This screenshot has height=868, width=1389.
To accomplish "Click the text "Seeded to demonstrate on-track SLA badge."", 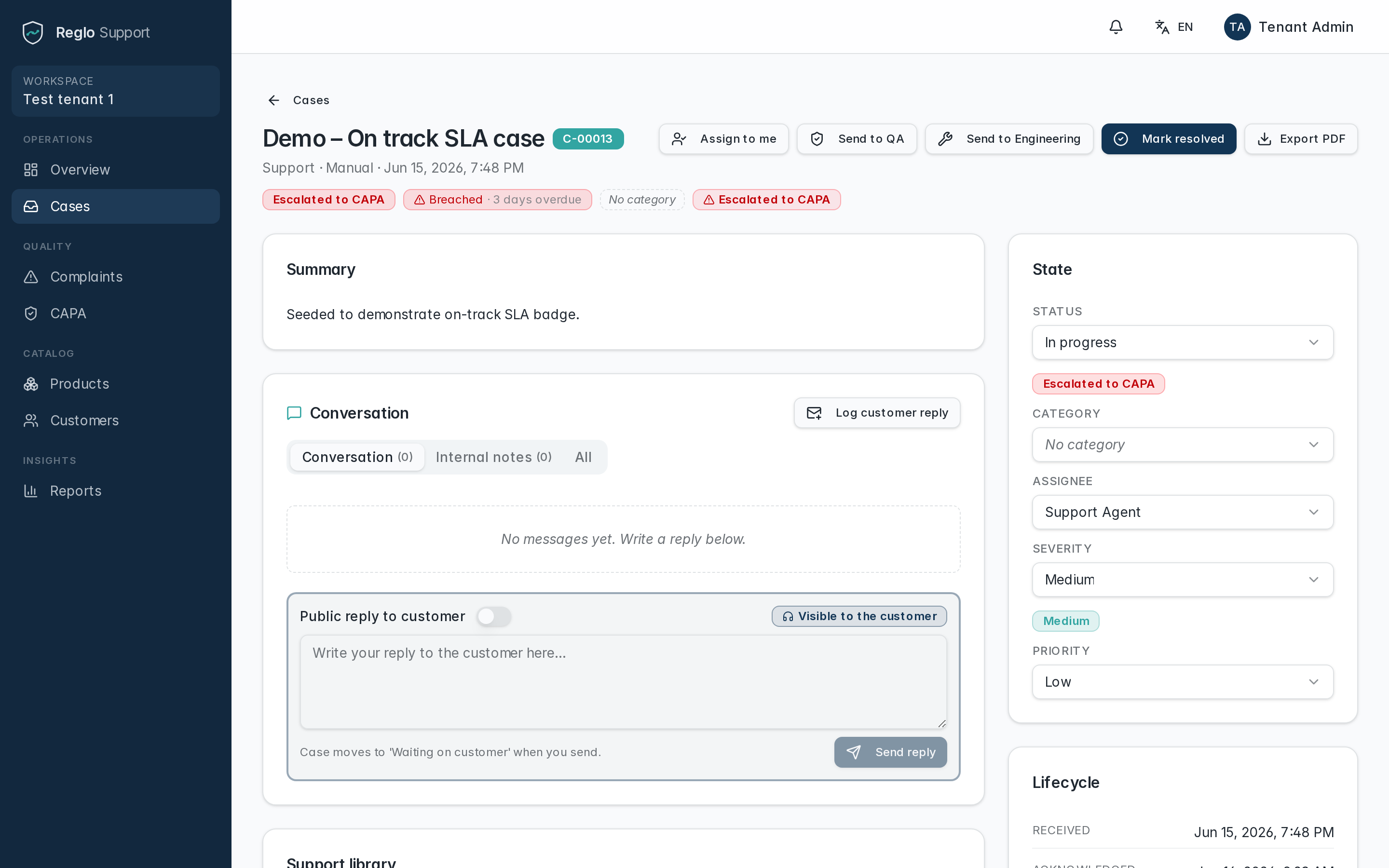I will click(433, 314).
